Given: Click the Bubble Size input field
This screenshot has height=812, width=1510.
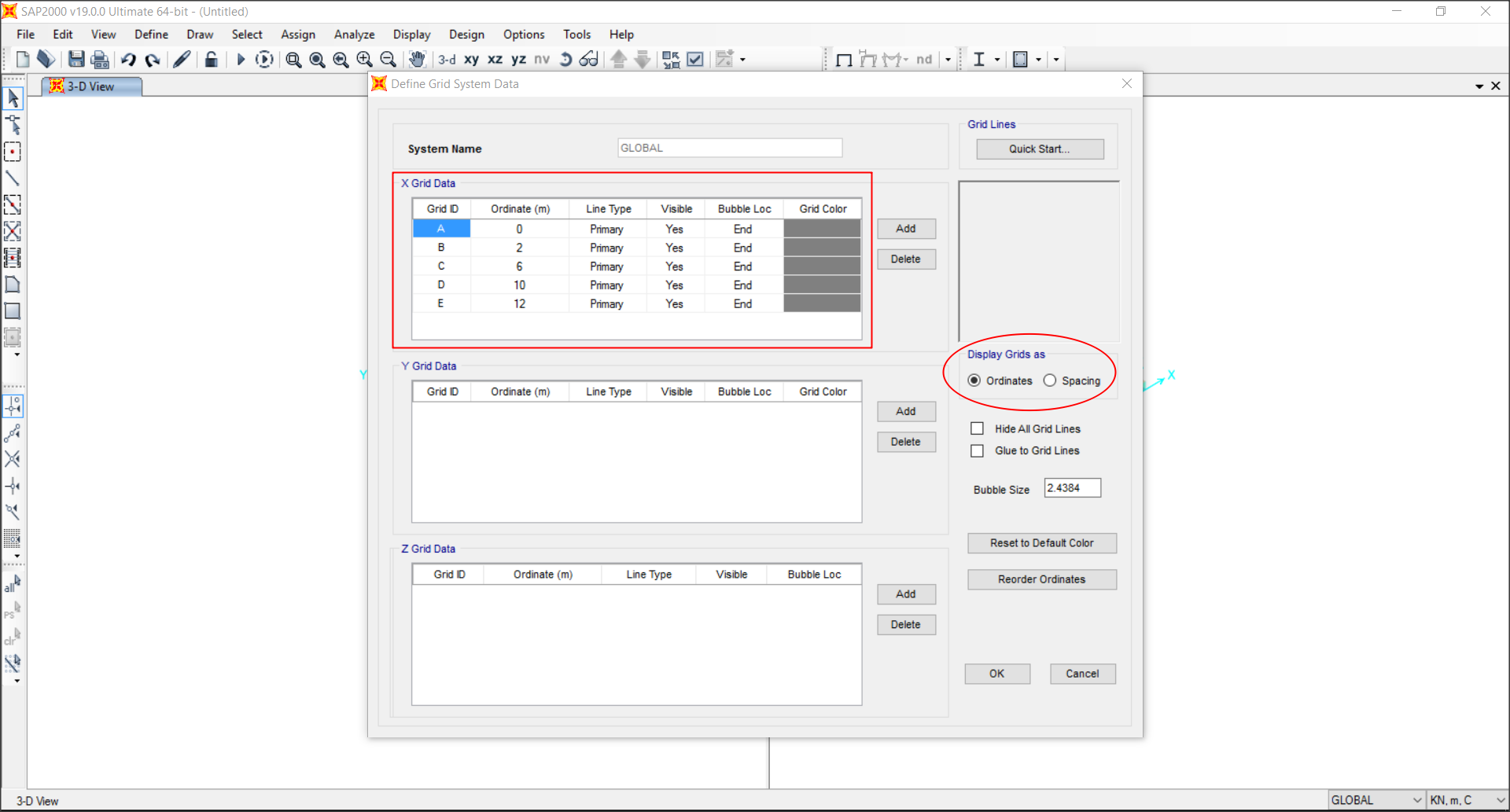Looking at the screenshot, I should click(1073, 488).
